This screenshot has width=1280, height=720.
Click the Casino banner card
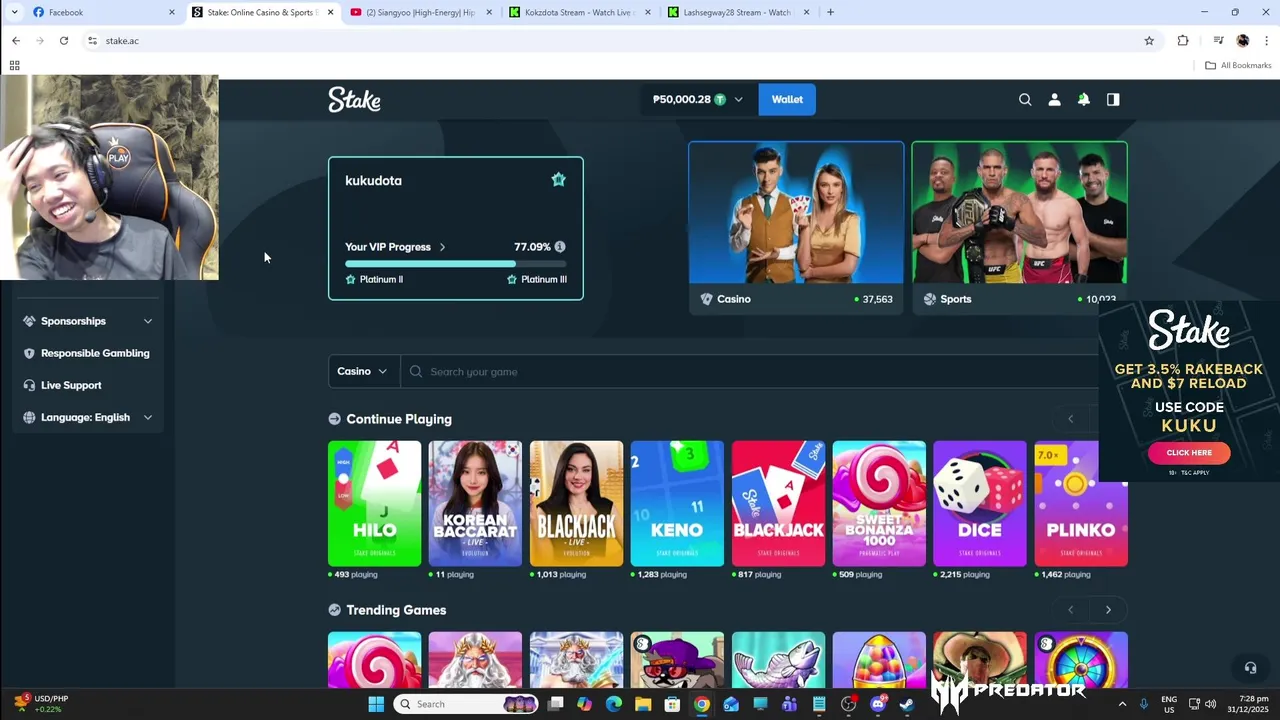(796, 227)
